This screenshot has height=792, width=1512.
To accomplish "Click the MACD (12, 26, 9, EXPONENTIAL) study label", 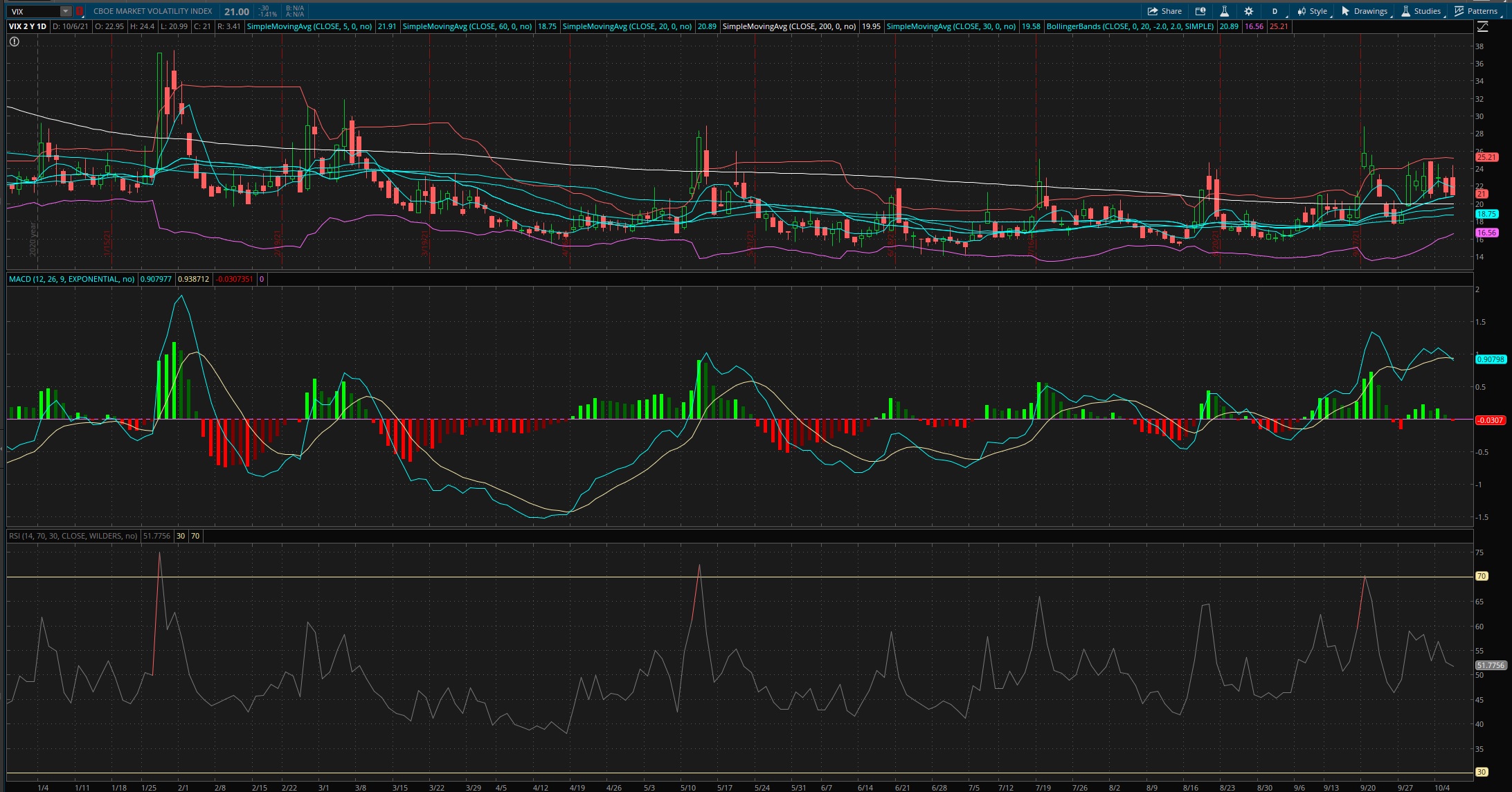I will tap(72, 279).
